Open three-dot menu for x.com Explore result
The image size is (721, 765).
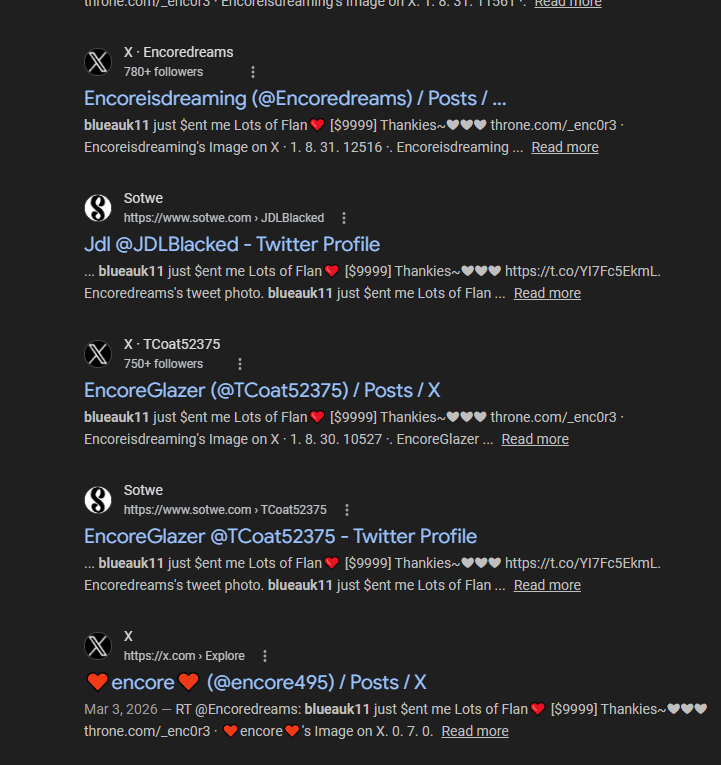pos(265,656)
